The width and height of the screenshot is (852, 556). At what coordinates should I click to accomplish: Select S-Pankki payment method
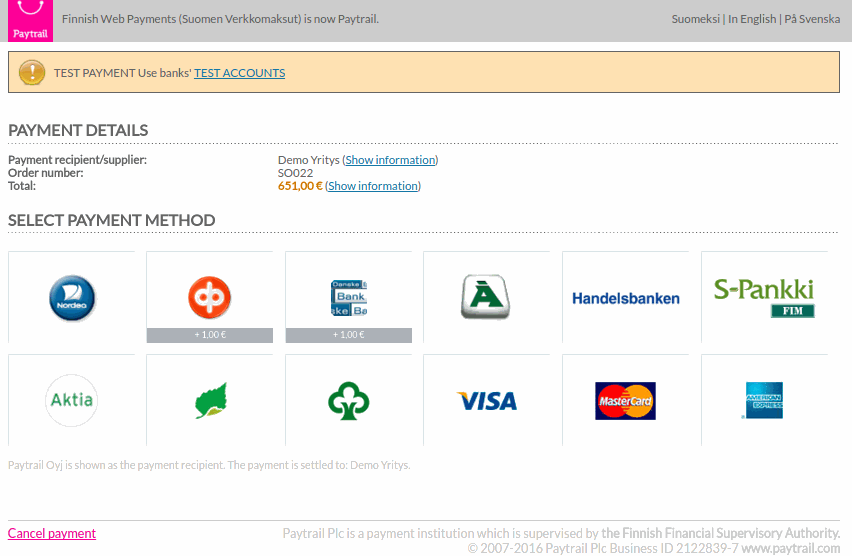click(765, 297)
